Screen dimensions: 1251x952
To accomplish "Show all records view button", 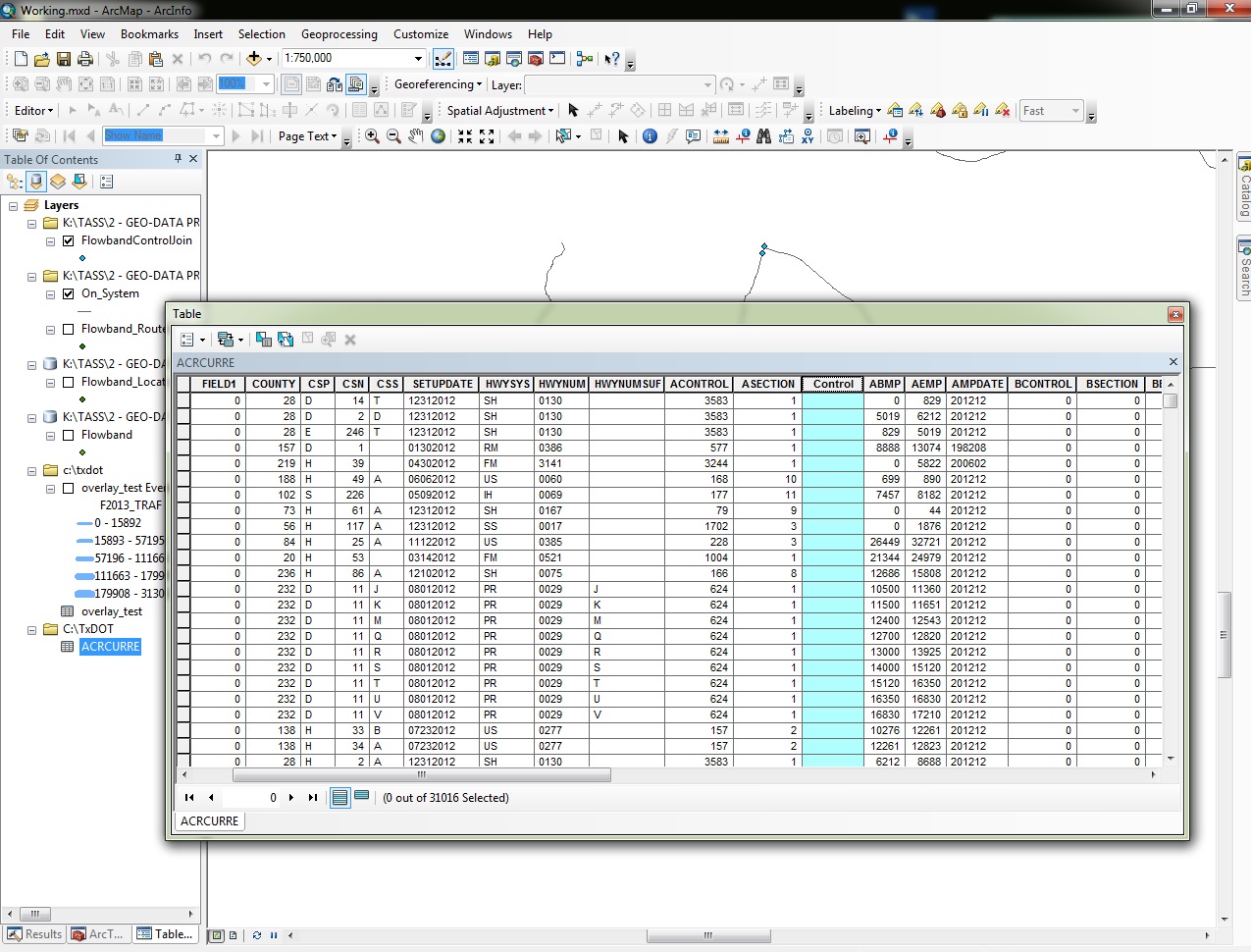I will [339, 798].
